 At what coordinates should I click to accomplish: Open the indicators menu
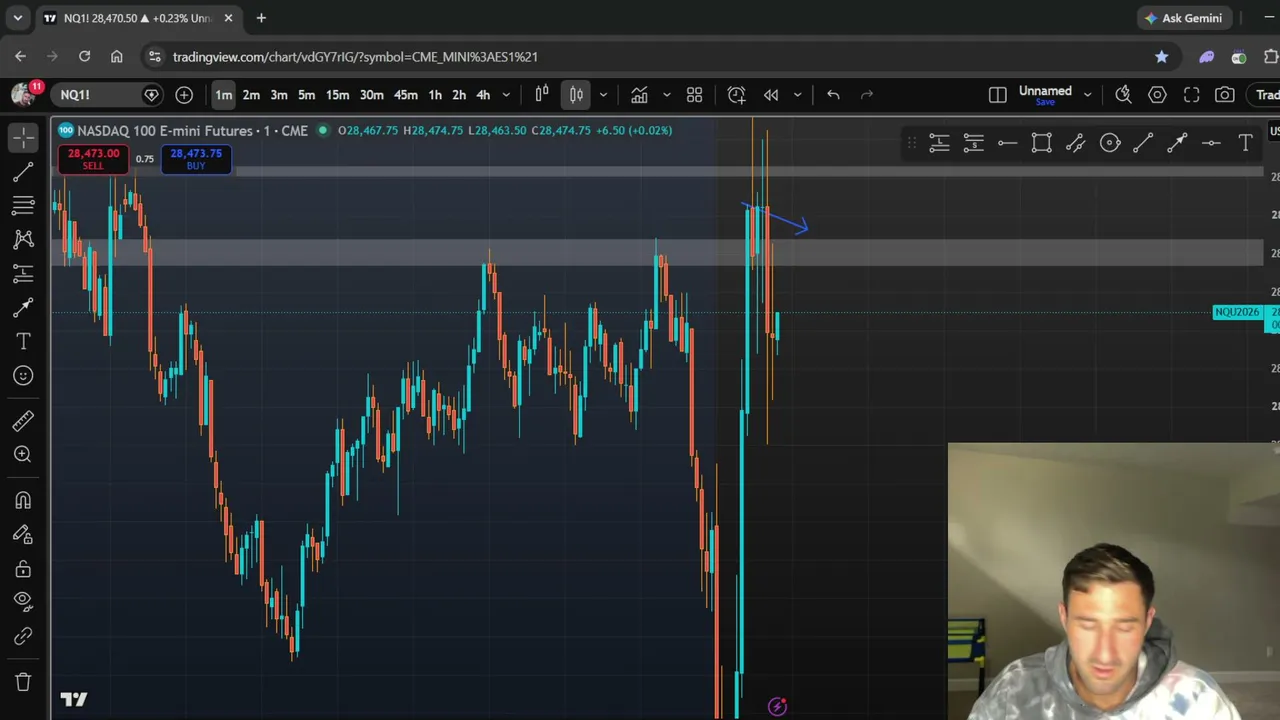[x=639, y=95]
